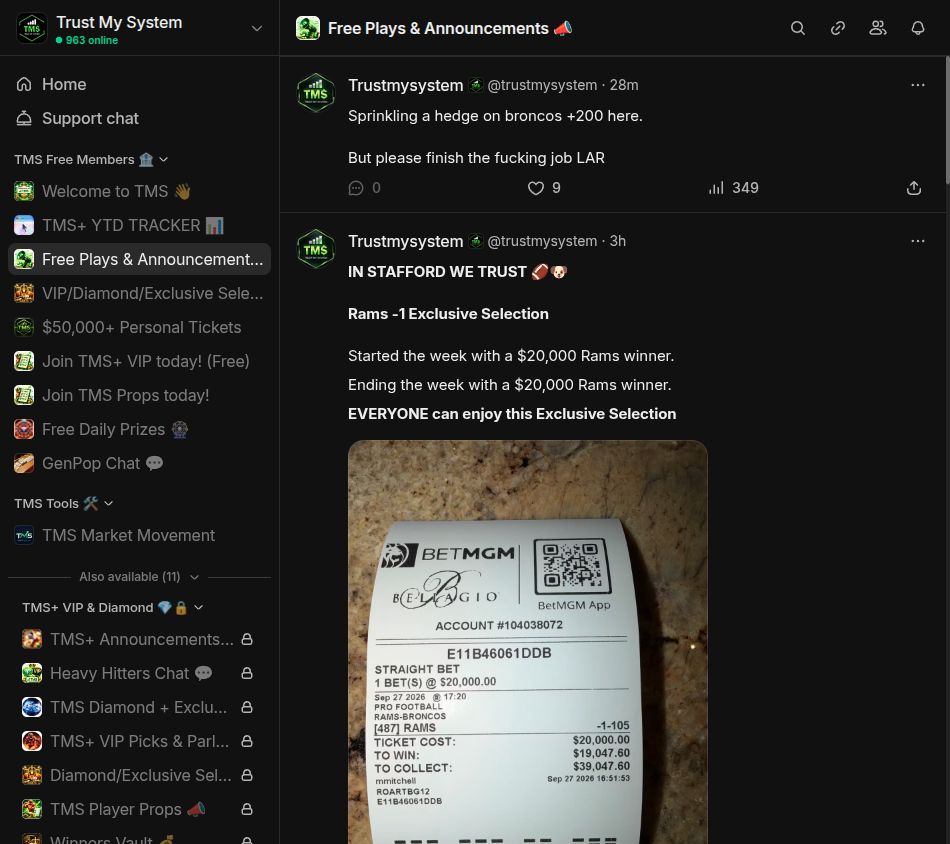
Task: Open Join TMS Props today!
Action: click(139, 395)
